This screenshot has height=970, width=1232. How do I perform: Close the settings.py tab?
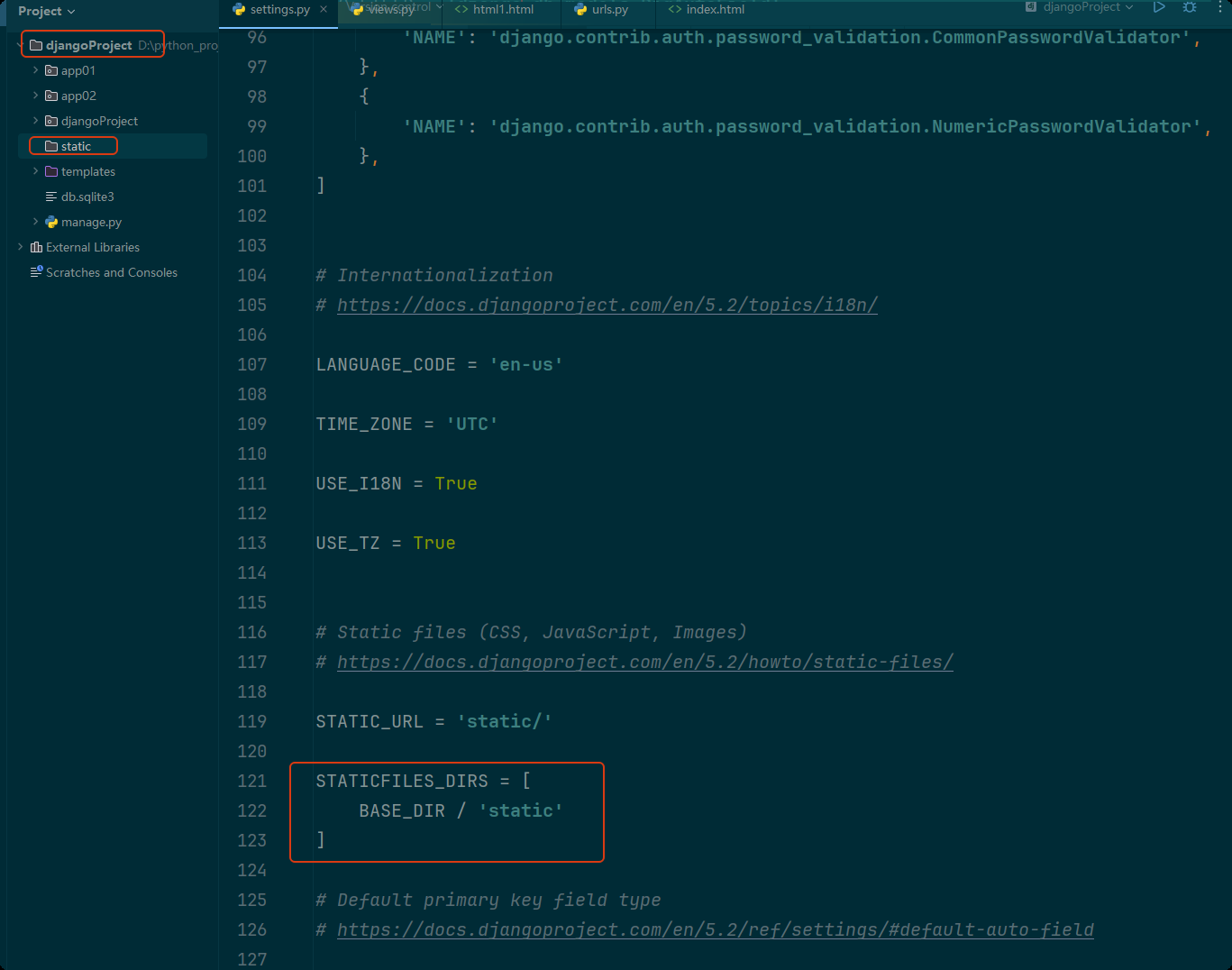pos(324,10)
